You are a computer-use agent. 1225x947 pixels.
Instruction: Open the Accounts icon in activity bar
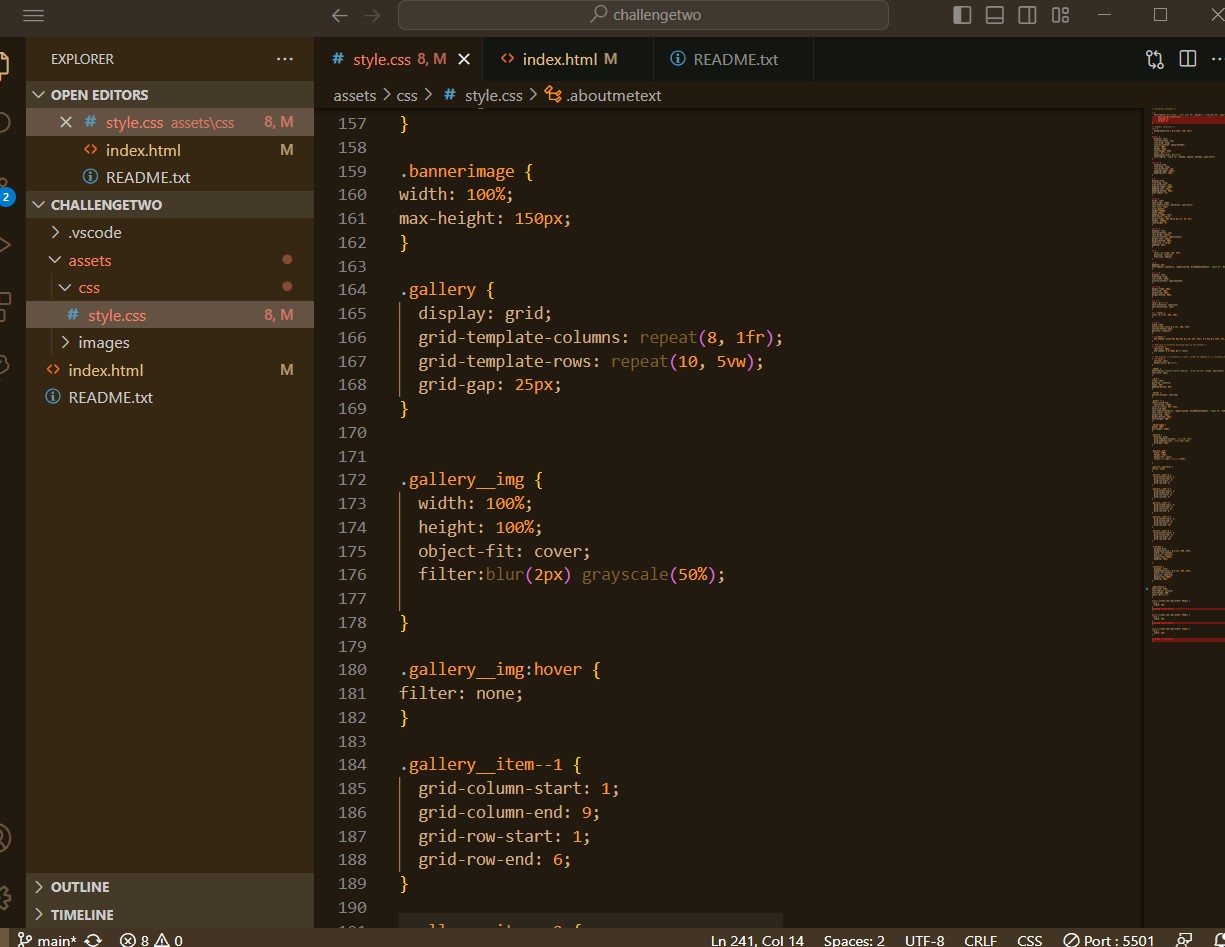click(4, 838)
